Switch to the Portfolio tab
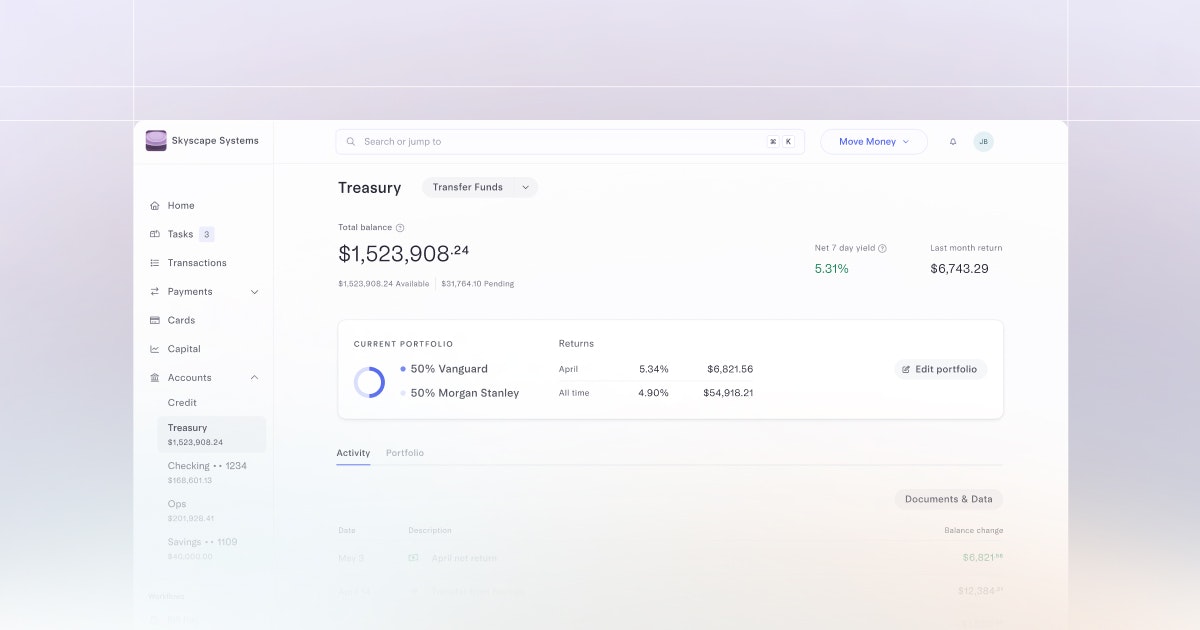Viewport: 1200px width, 630px height. pyautogui.click(x=405, y=452)
